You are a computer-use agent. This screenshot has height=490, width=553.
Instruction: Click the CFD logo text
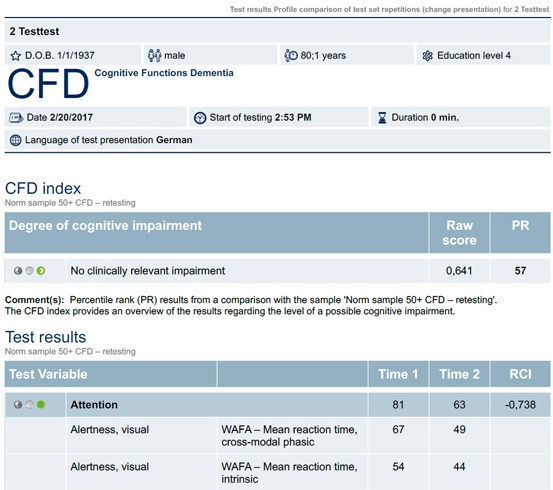pos(48,84)
